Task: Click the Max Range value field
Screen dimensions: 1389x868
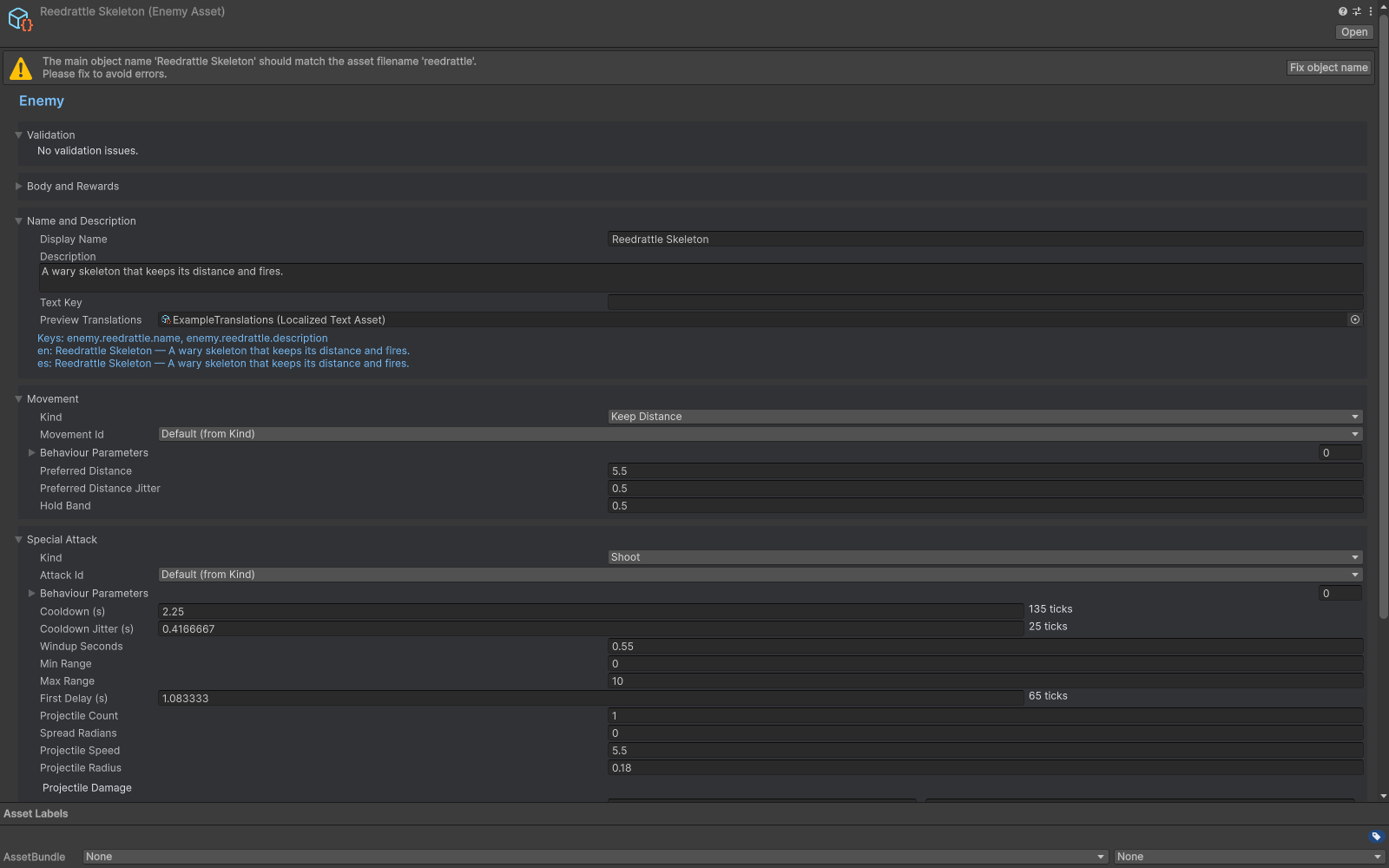Action: point(985,681)
